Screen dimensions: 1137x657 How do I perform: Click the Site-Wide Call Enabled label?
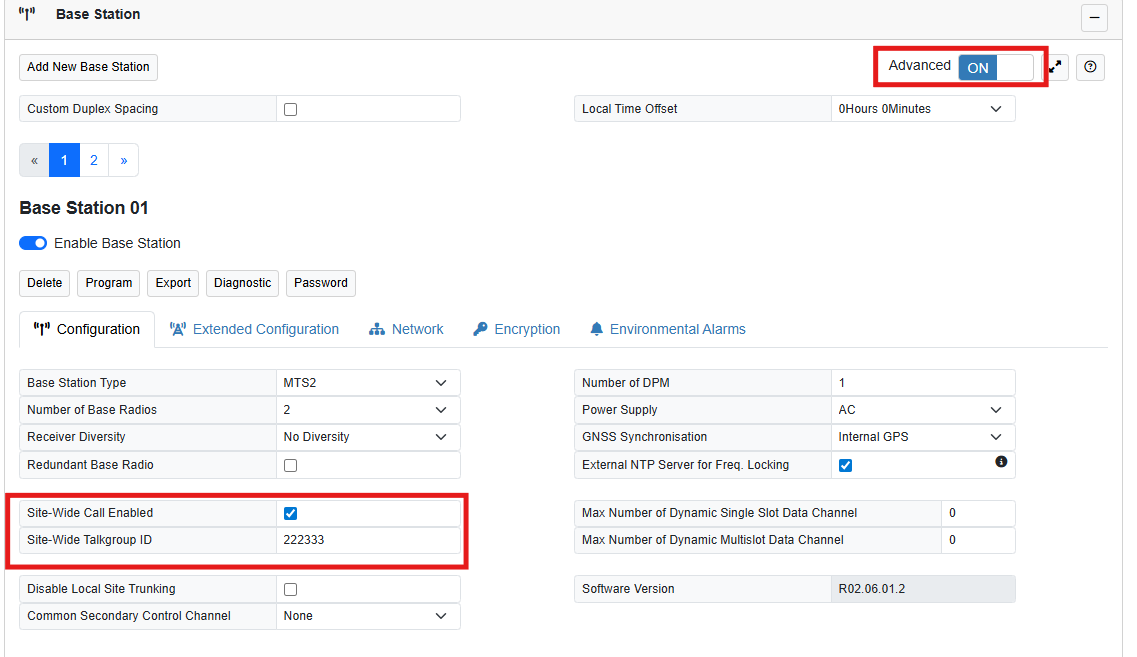point(90,513)
